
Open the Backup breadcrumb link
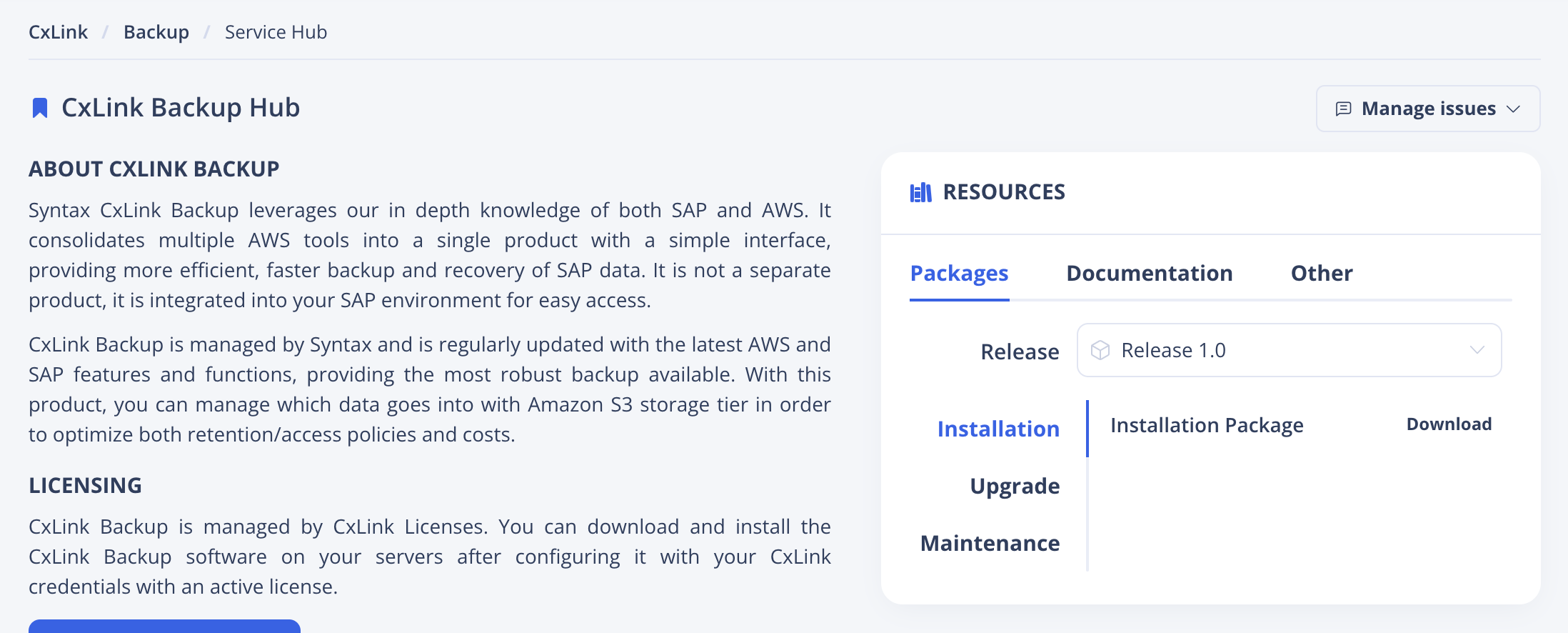156,31
